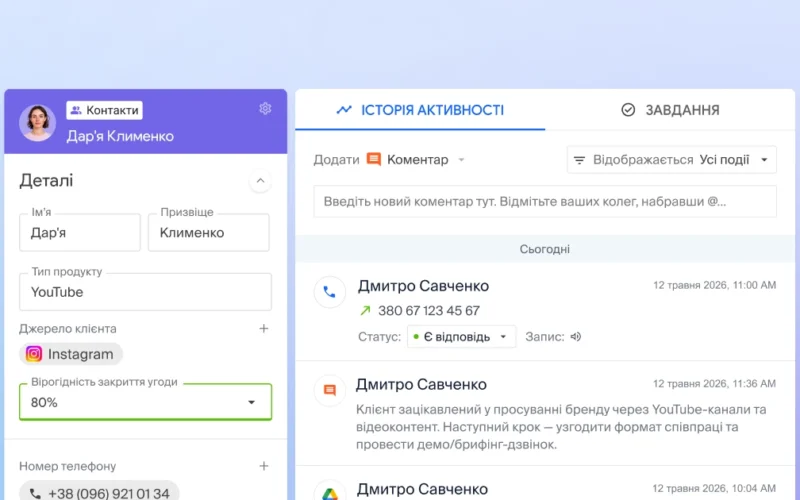The height and width of the screenshot is (500, 800).
Task: Open contact settings gear icon
Action: pyautogui.click(x=265, y=108)
